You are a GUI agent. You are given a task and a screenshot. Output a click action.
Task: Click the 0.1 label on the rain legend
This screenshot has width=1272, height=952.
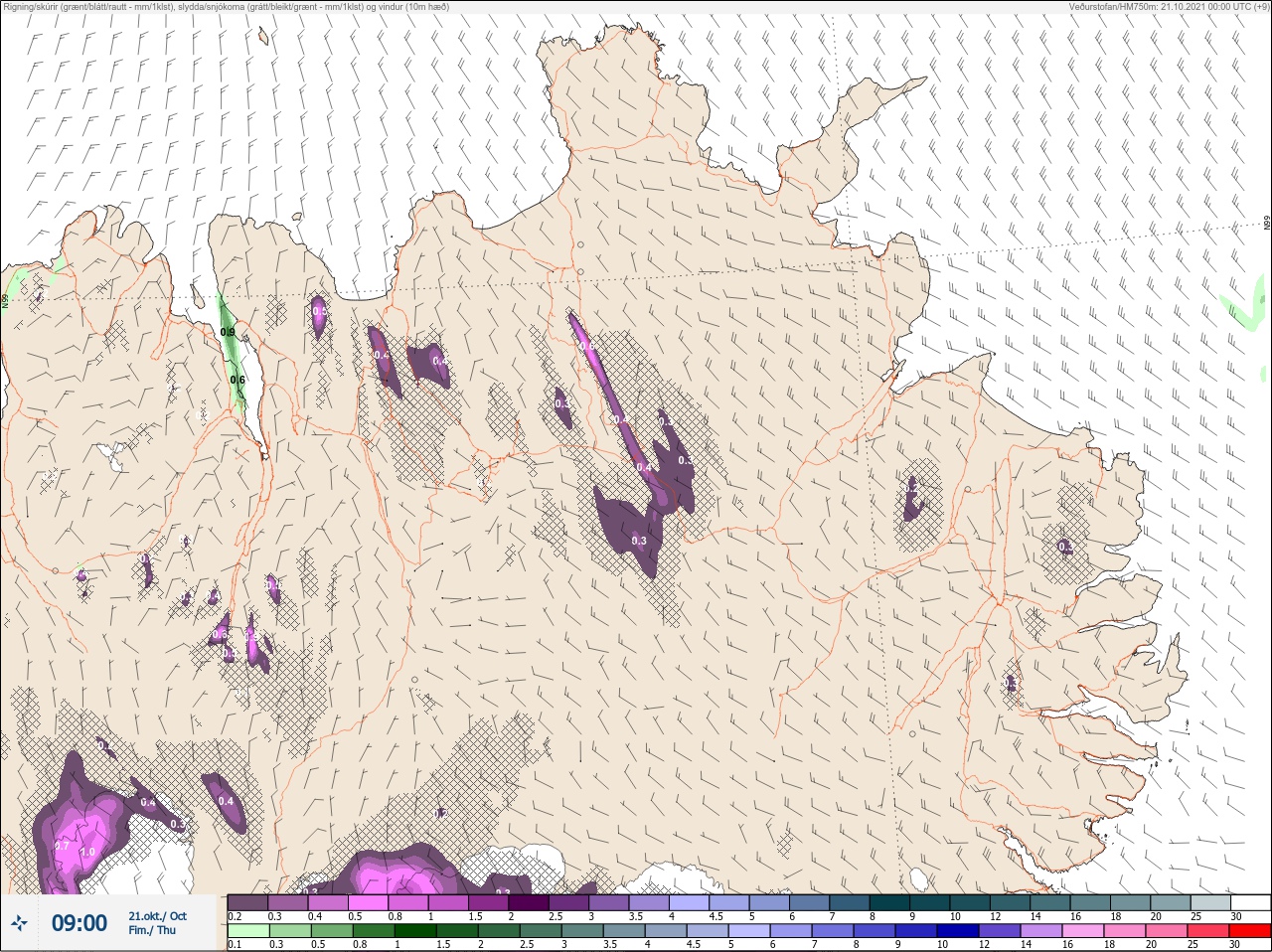(235, 944)
